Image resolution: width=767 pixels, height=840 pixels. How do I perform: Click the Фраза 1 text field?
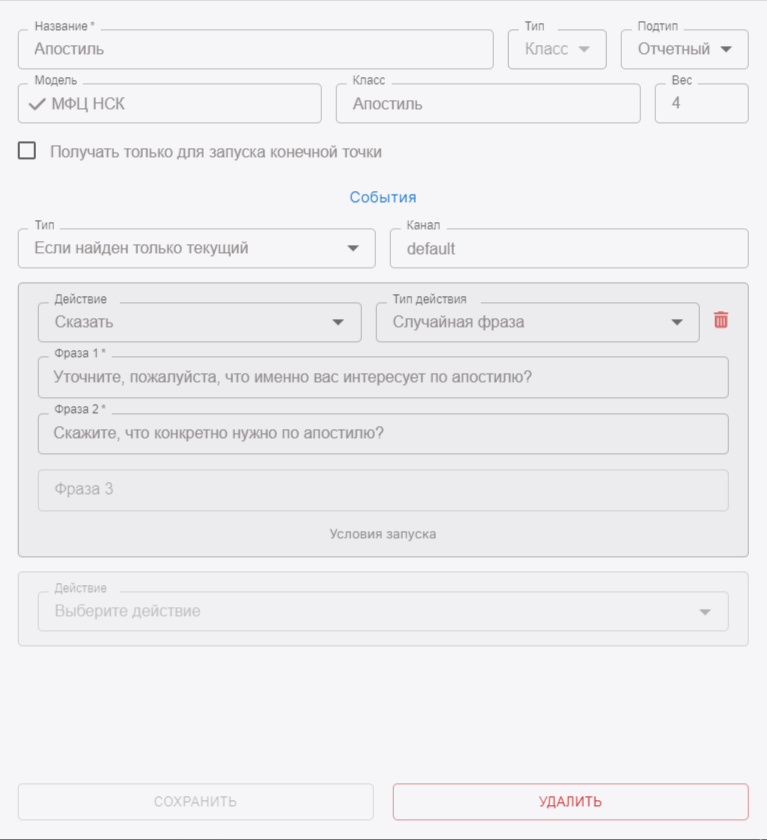382,378
